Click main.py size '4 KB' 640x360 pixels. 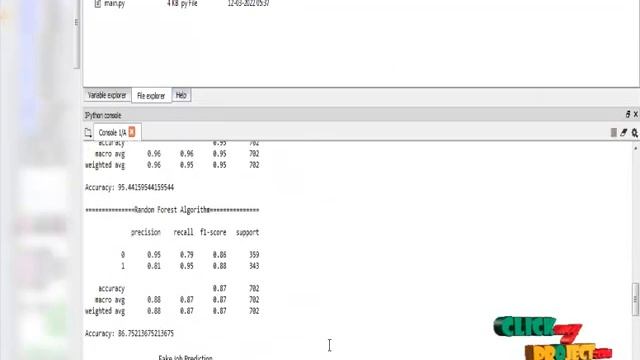172,4
